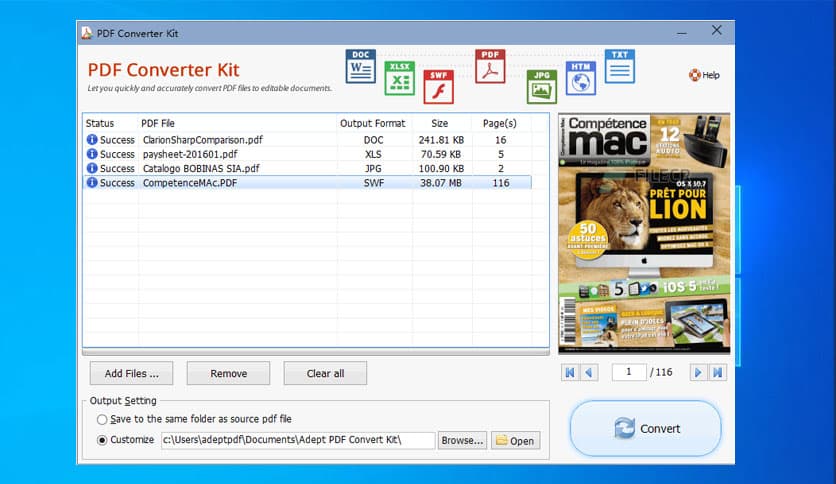Click the JPG output format cell
836x484 pixels.
click(373, 168)
